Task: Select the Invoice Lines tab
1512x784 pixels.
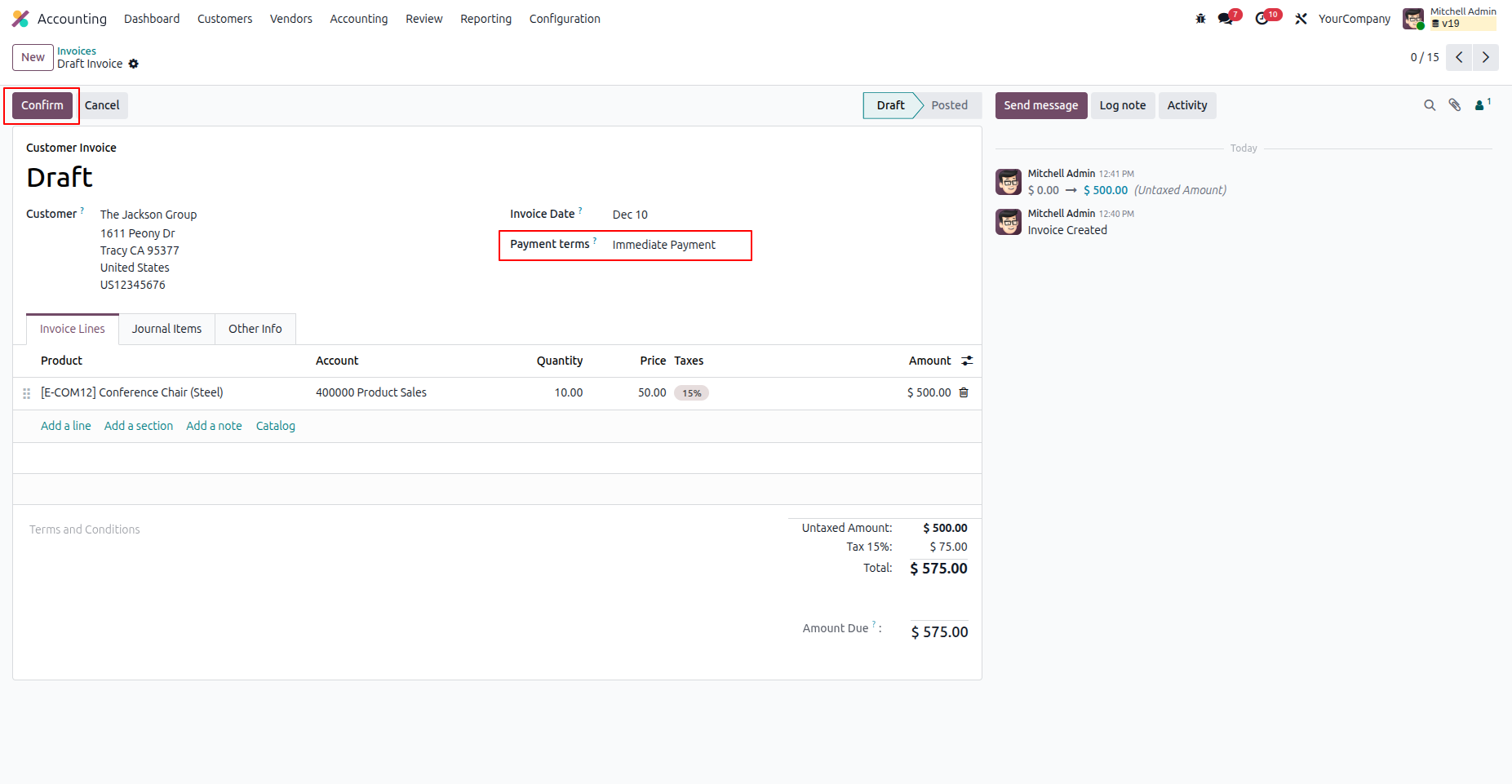Action: [73, 329]
